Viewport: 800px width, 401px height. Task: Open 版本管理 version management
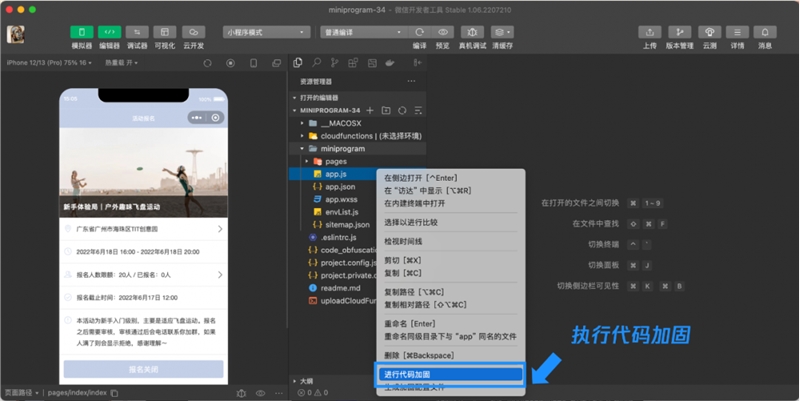[x=680, y=32]
